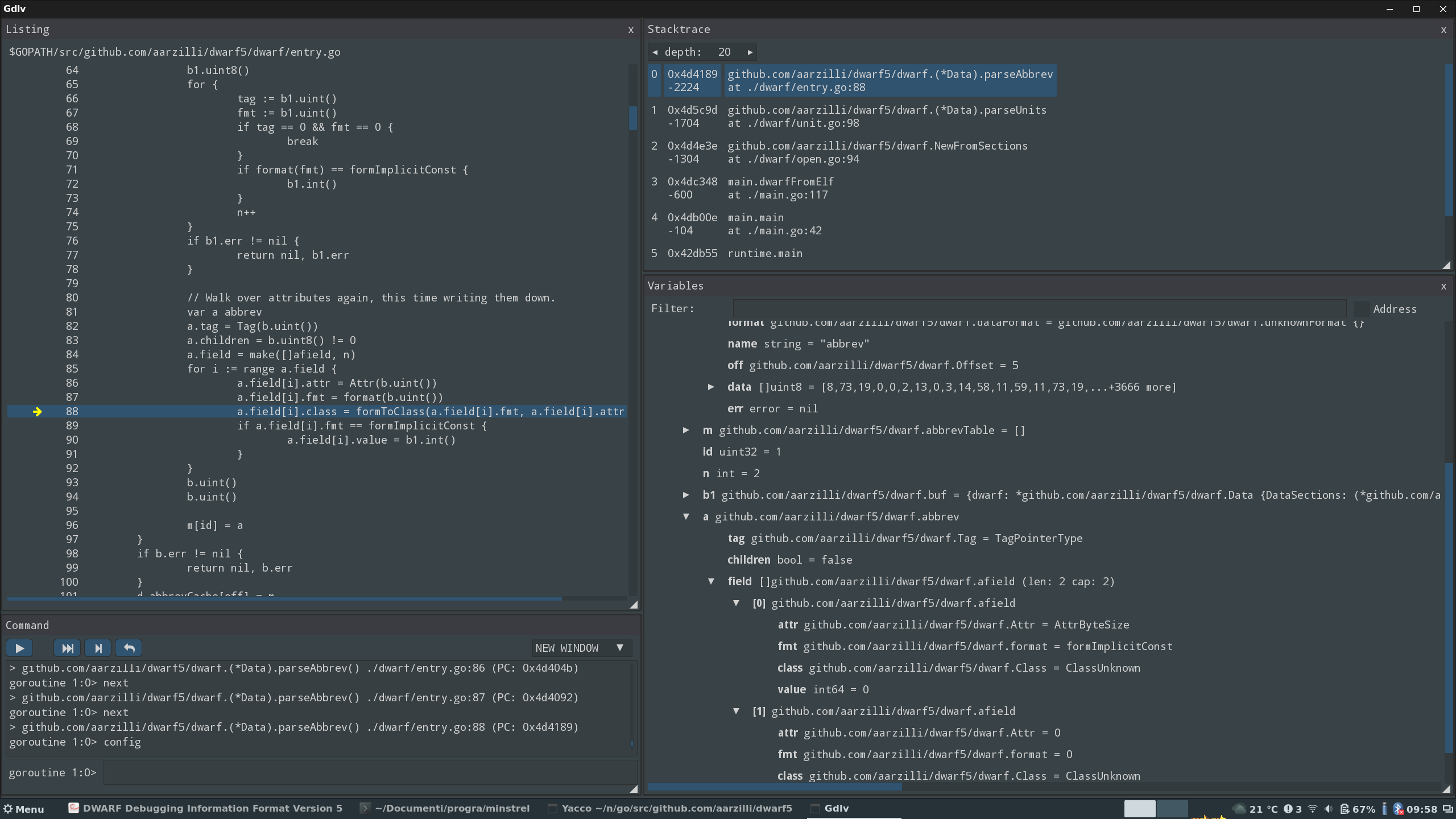This screenshot has width=1456, height=819.
Task: Decrease stacktrace depth with left arrow
Action: [x=655, y=52]
